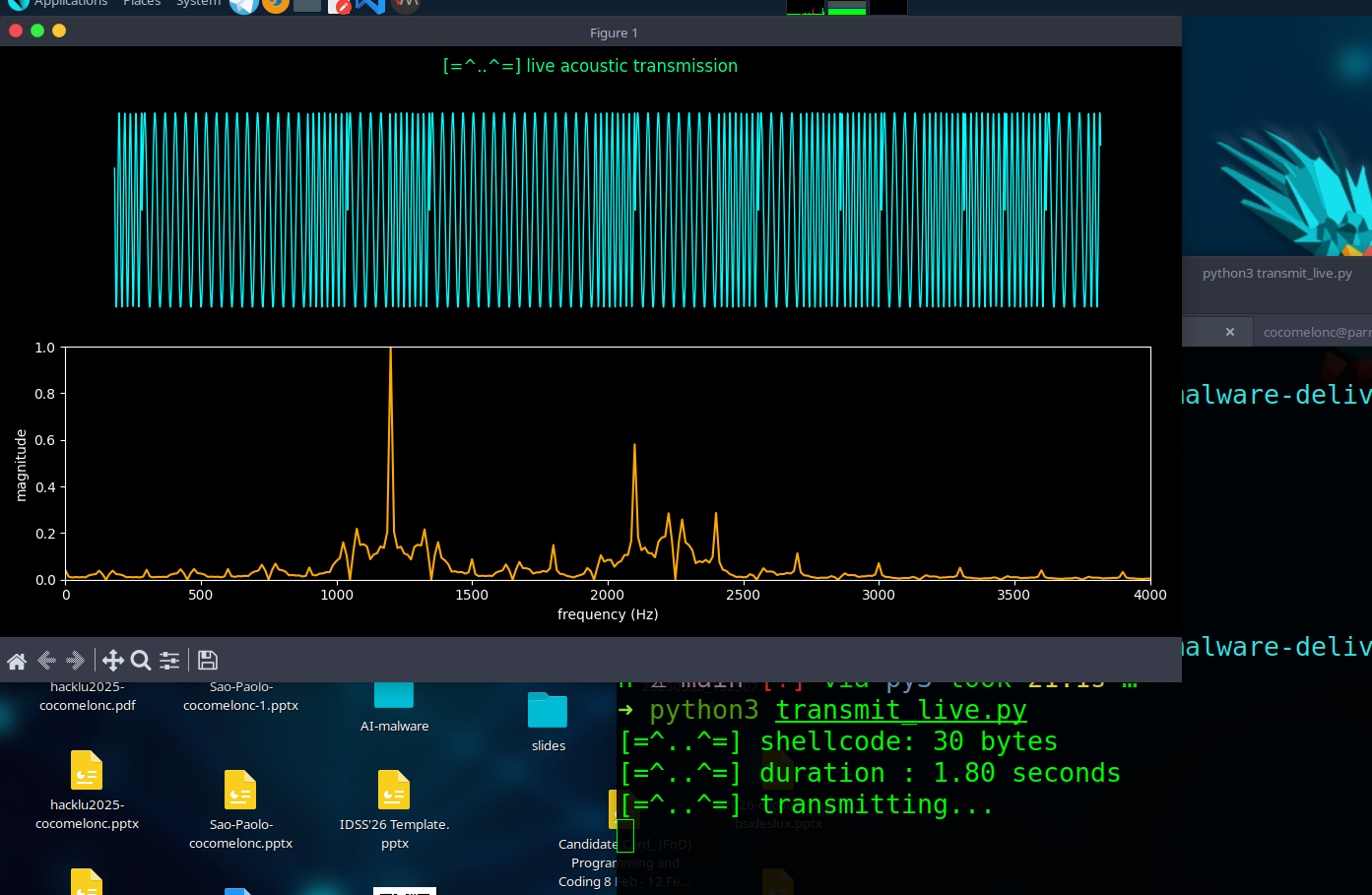Screen dimensions: 1372x895
Task: Click the 0.8 tick on magnitude axis
Action: 45,394
